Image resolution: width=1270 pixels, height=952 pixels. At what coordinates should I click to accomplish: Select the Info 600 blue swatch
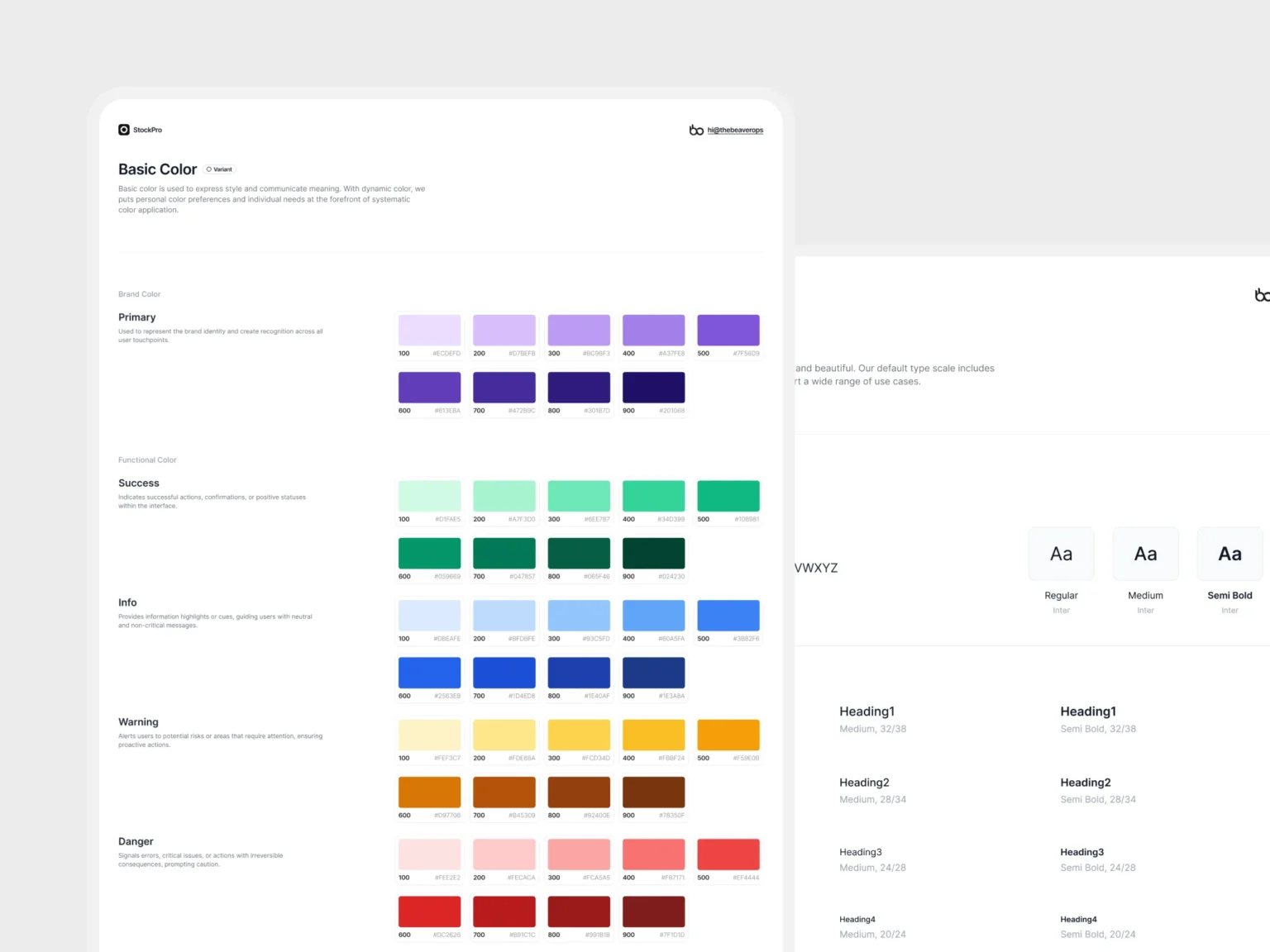click(x=429, y=673)
